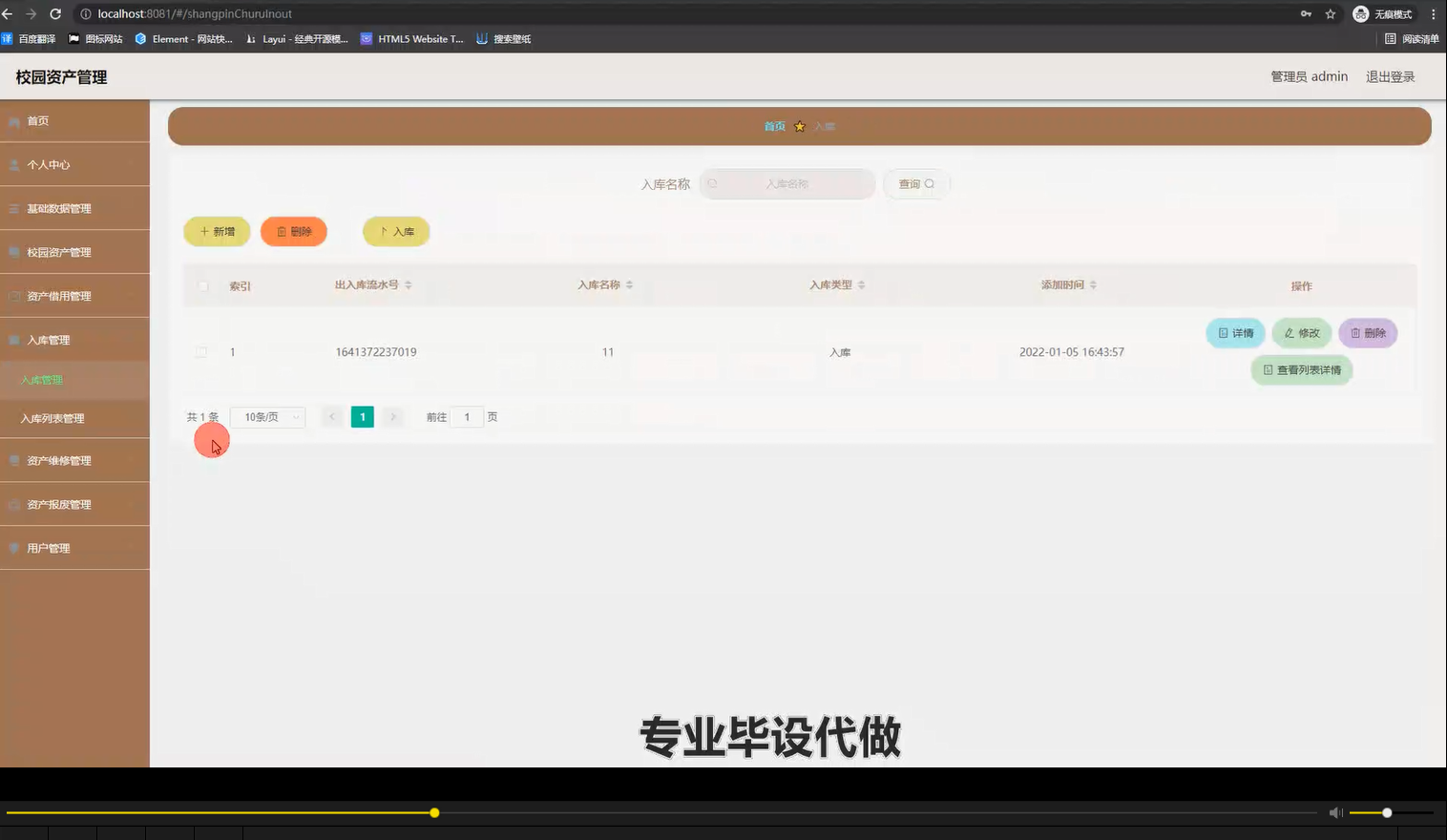Switch to 入库列表管理 in the sidebar
This screenshot has width=1447, height=840.
(x=52, y=418)
